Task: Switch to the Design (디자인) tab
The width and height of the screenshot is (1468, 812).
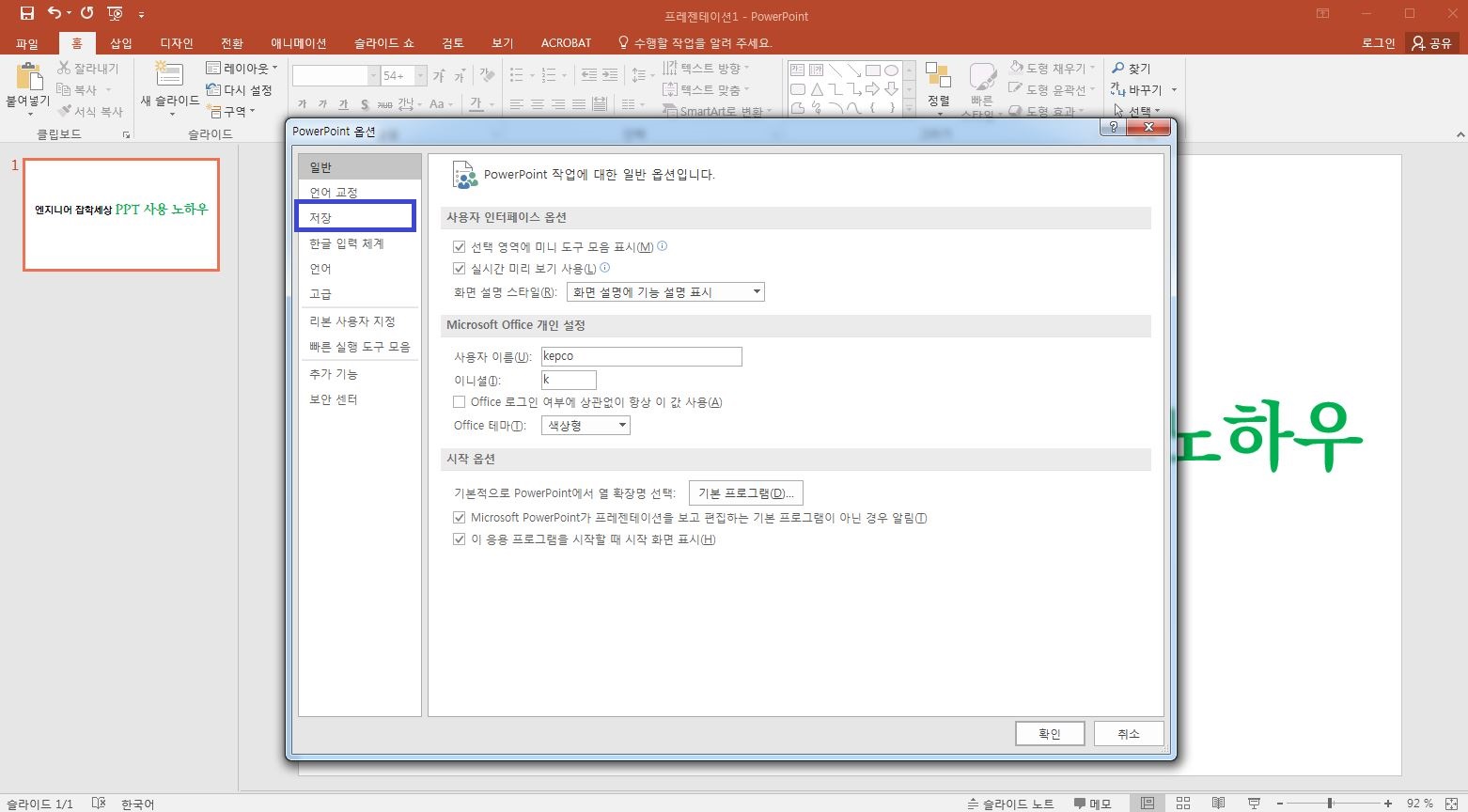Action: pyautogui.click(x=177, y=43)
